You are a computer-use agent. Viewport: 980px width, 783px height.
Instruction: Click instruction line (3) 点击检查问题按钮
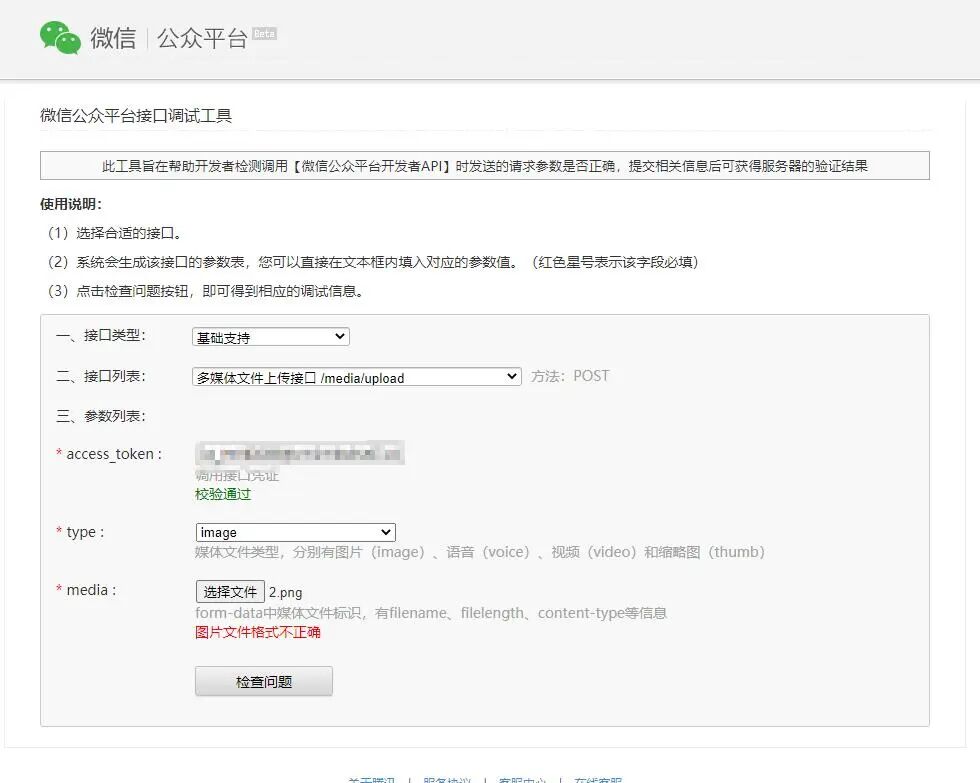[206, 291]
